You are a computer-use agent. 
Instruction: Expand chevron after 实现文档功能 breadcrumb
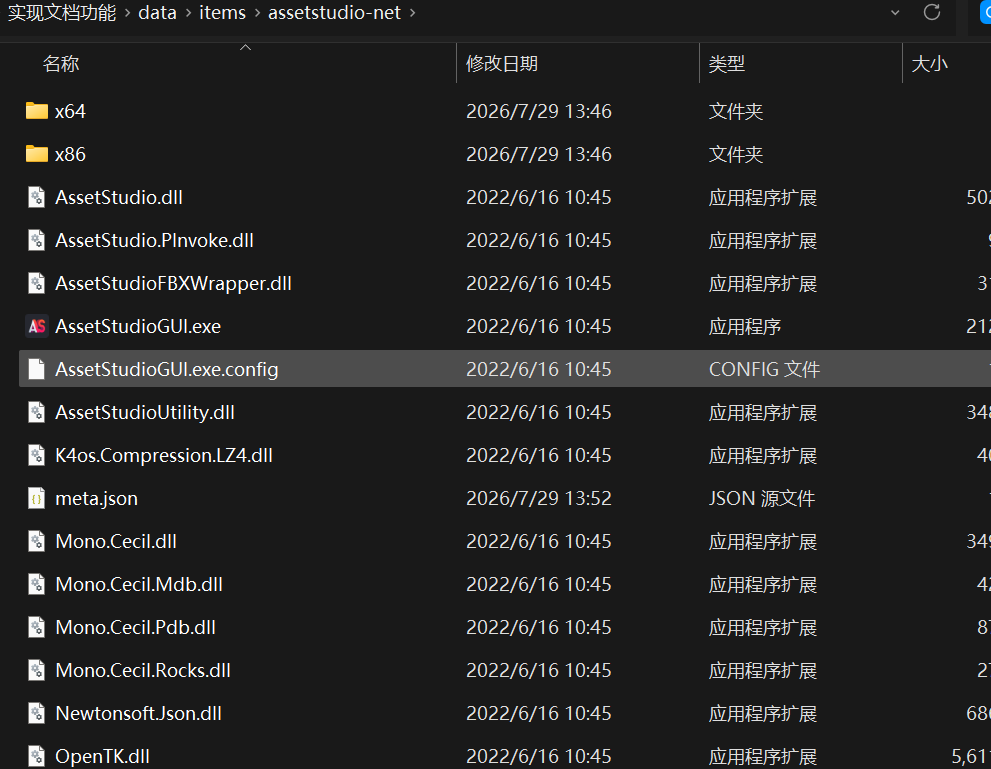pos(127,13)
